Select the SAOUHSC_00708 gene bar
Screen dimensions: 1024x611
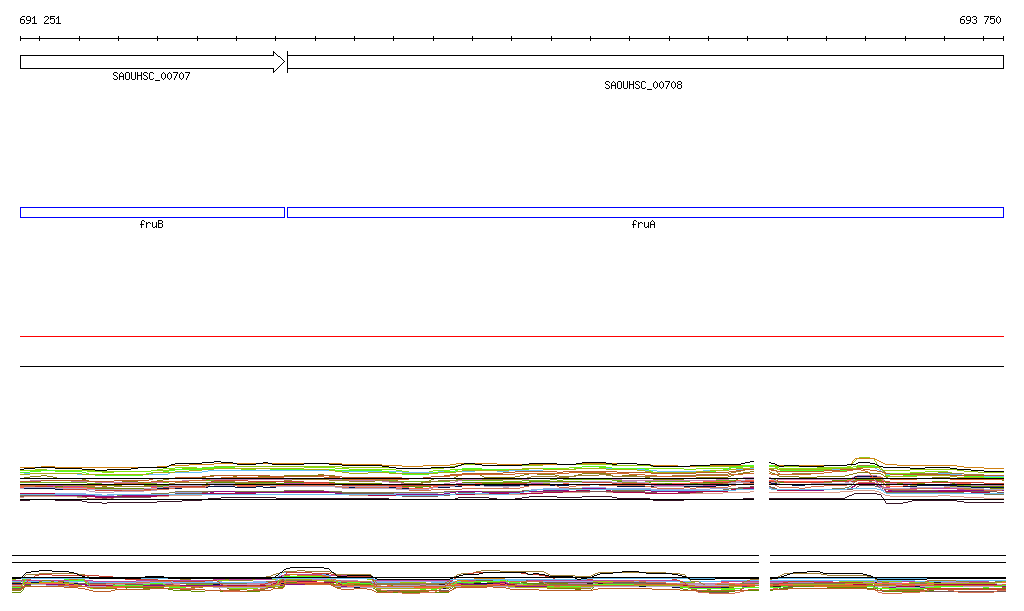(x=645, y=62)
